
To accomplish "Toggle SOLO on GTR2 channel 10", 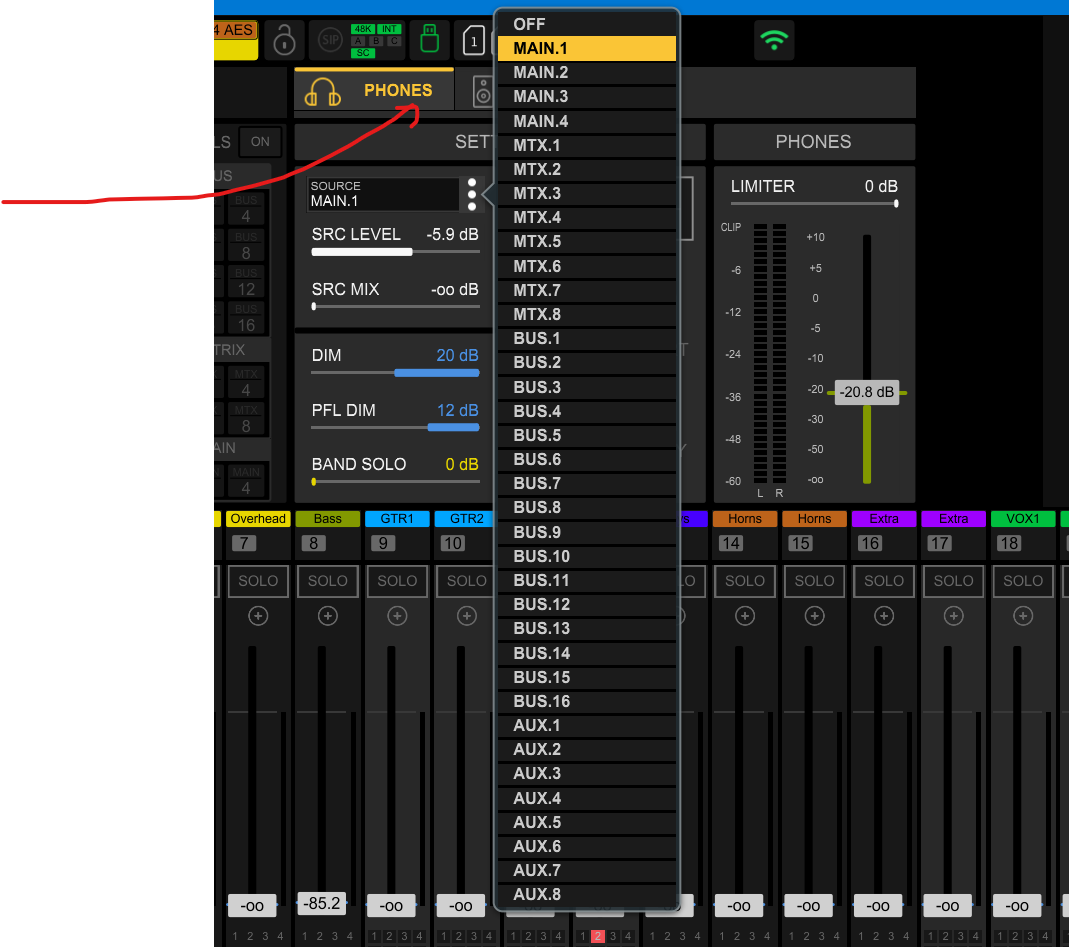I will pos(466,581).
